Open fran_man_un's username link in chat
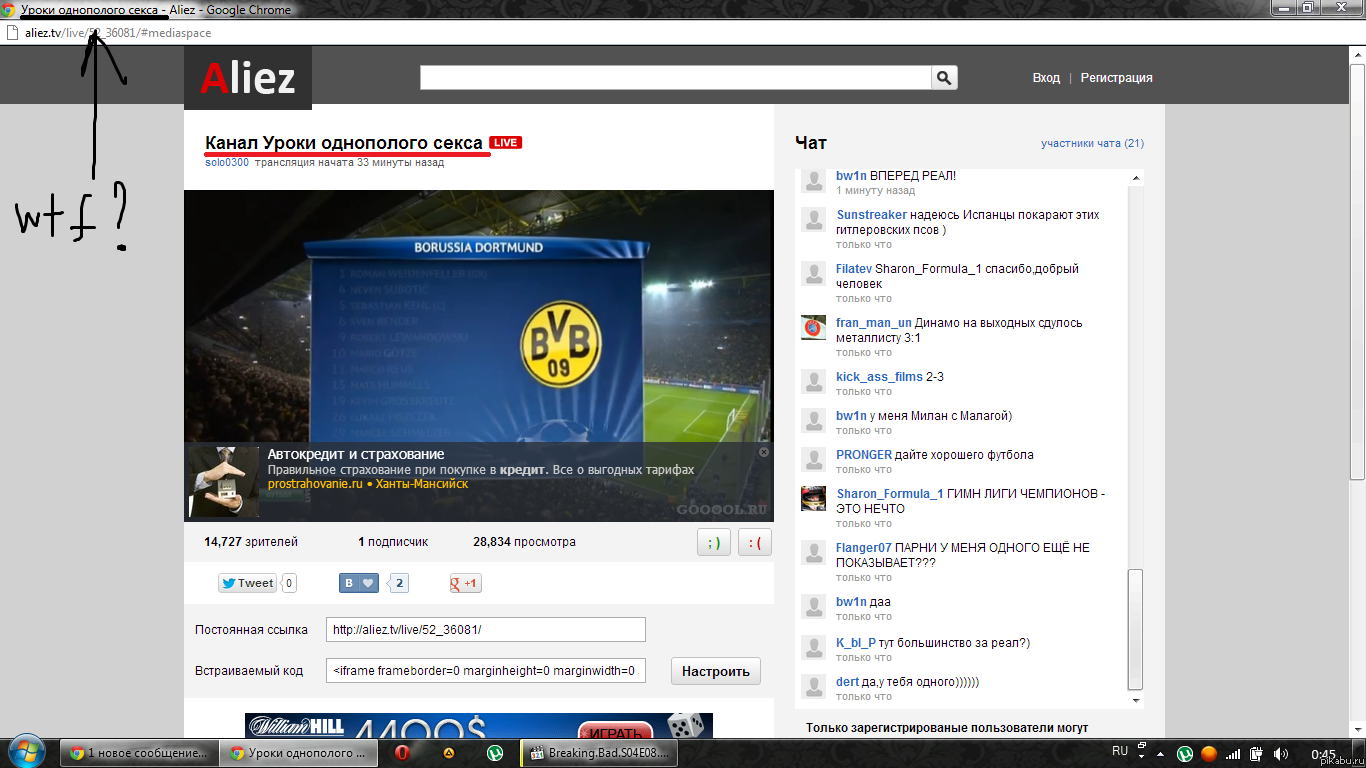This screenshot has width=1366, height=768. (874, 323)
